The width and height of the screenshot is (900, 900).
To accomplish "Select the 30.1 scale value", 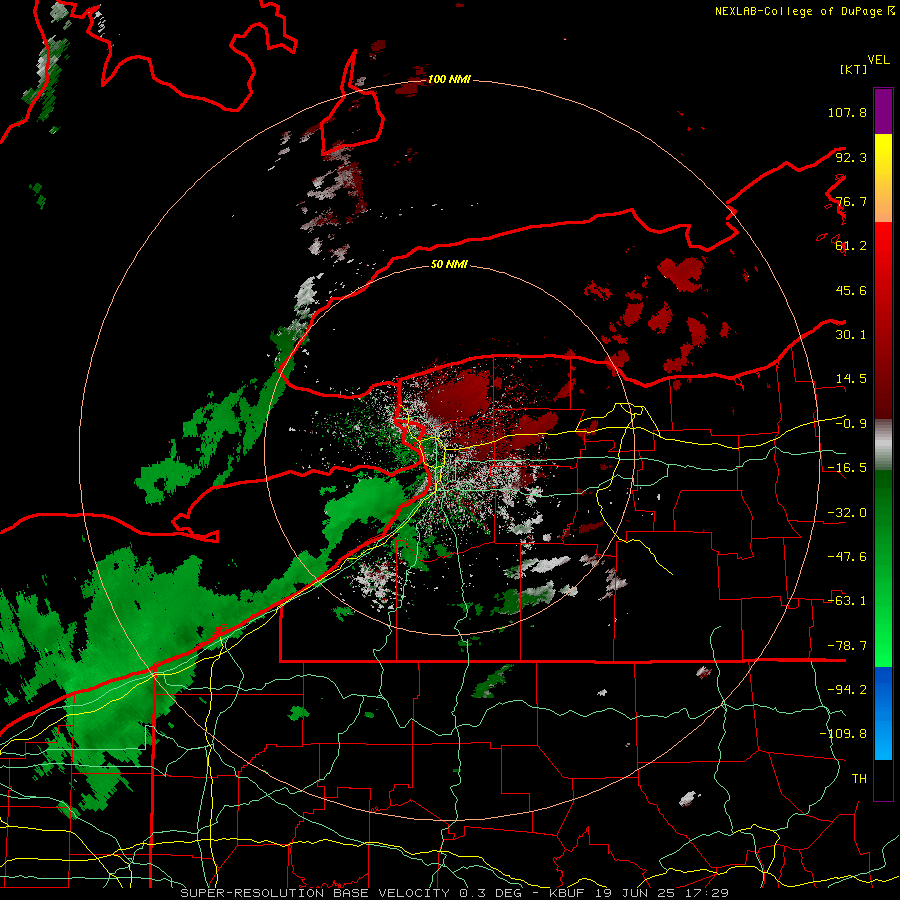I will pyautogui.click(x=851, y=335).
